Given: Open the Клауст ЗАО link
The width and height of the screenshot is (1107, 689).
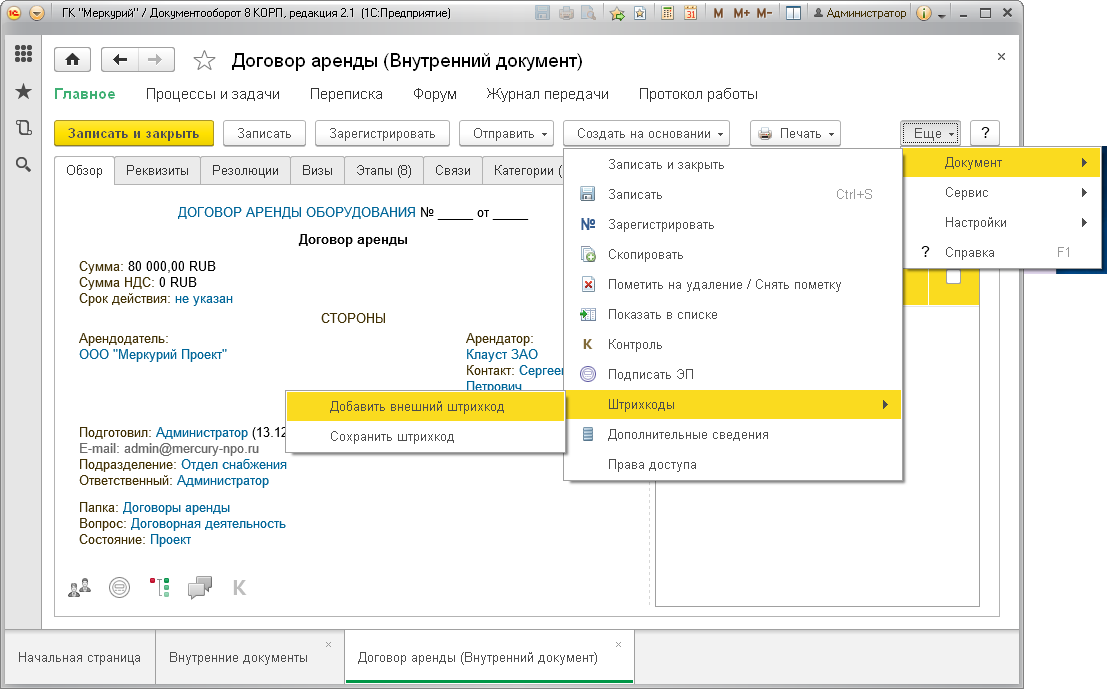Looking at the screenshot, I should pos(502,354).
